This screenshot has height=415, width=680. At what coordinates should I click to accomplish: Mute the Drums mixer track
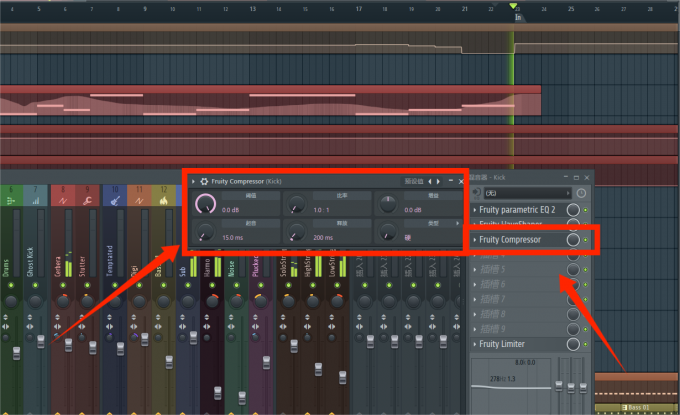click(x=11, y=285)
